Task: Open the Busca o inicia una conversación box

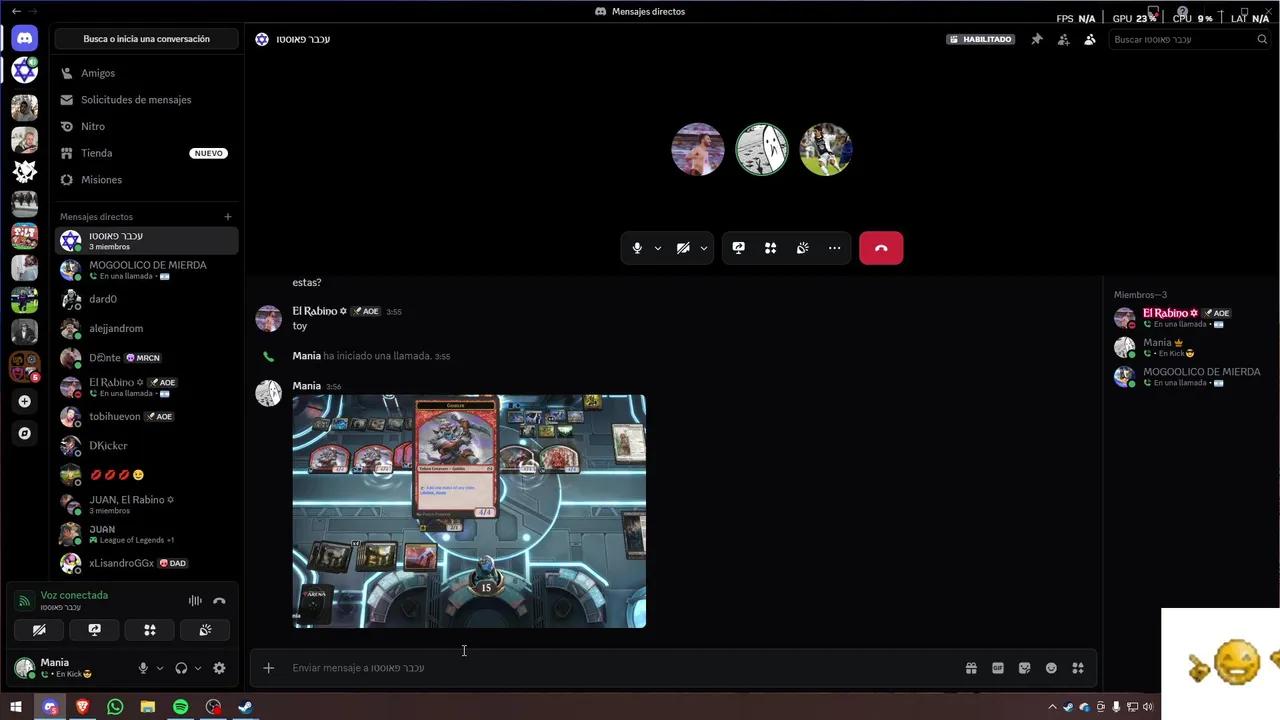Action: pyautogui.click(x=146, y=39)
